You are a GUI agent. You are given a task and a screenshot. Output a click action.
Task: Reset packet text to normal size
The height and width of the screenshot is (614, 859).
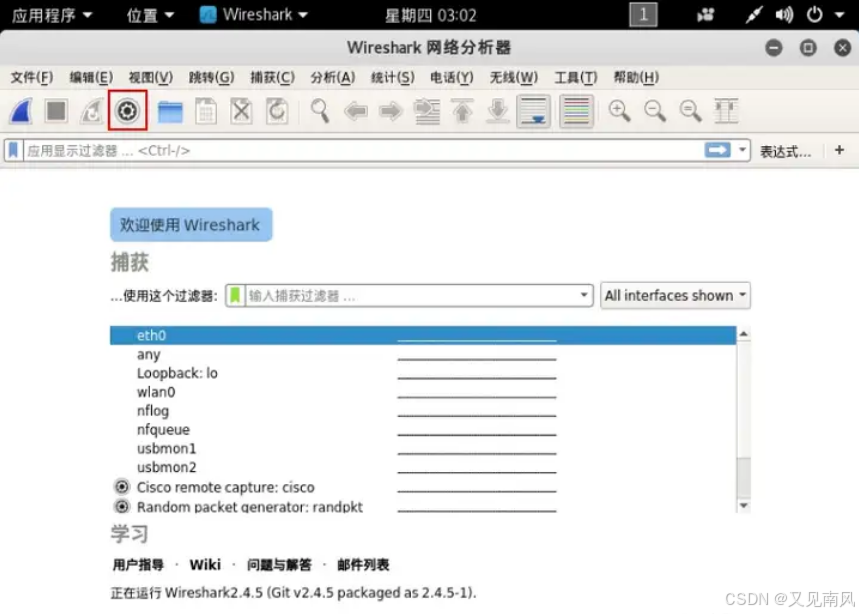tap(690, 111)
